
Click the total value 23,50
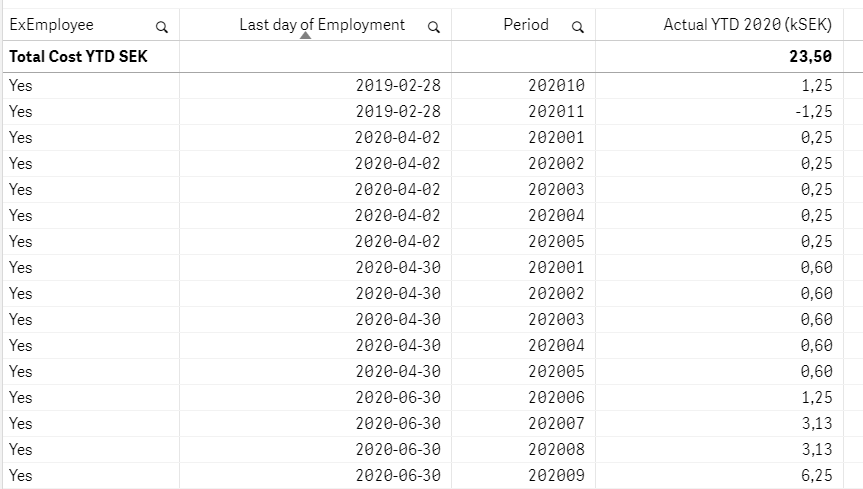[x=811, y=58]
